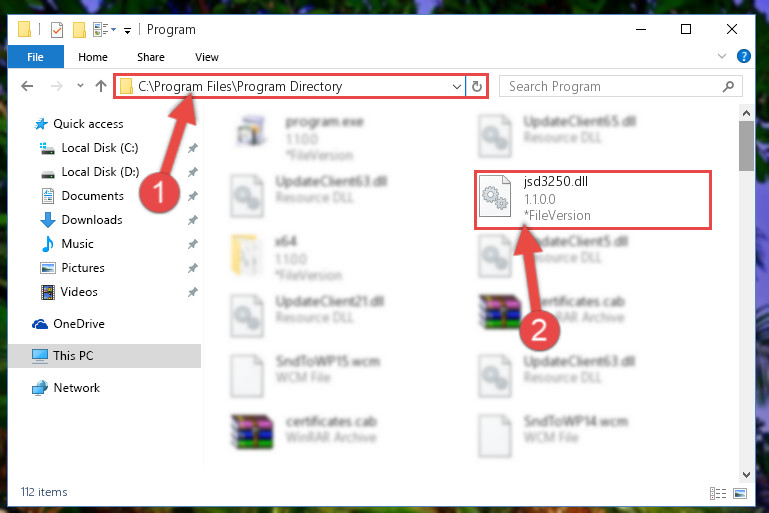Open the File menu tab
The width and height of the screenshot is (769, 513).
35,57
